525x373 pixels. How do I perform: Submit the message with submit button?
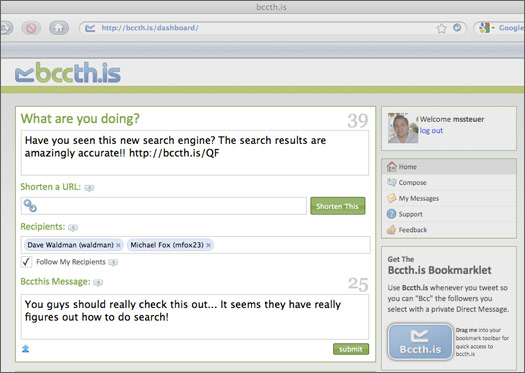tap(351, 349)
